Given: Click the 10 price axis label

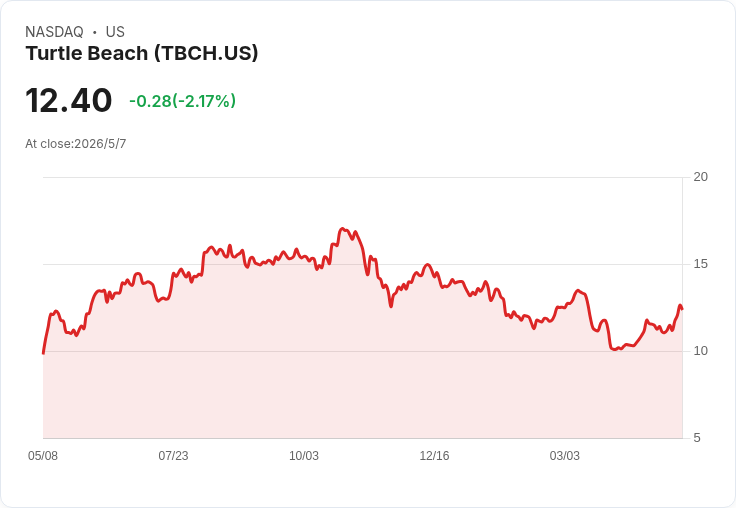Looking at the screenshot, I should pyautogui.click(x=700, y=351).
